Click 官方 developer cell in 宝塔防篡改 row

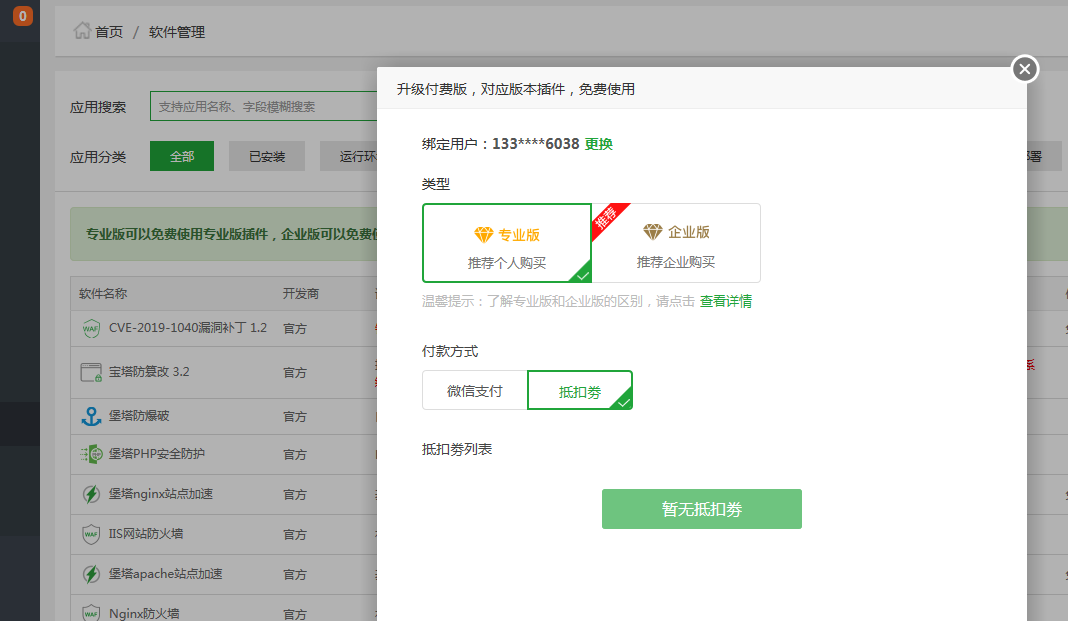coord(295,372)
